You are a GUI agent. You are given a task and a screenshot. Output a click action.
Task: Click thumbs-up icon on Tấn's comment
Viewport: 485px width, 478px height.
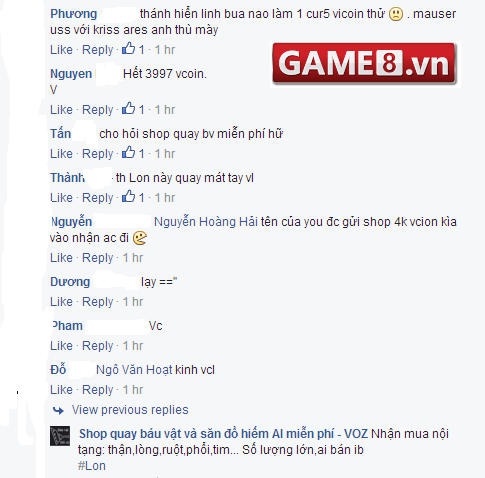click(x=128, y=153)
